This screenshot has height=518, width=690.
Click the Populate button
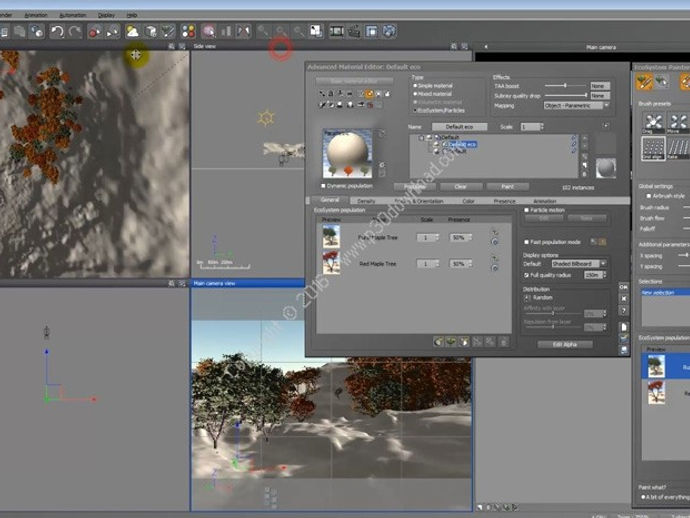(415, 187)
